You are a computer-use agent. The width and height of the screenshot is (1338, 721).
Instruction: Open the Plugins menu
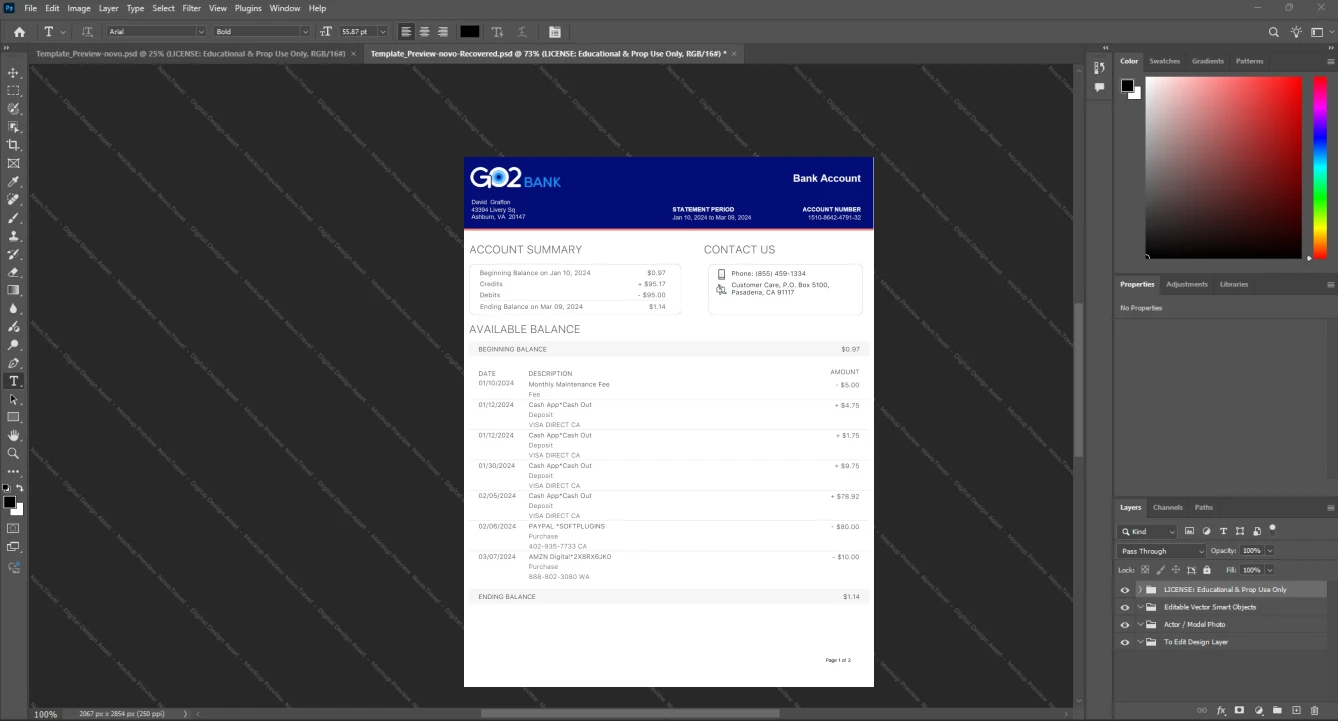point(248,8)
